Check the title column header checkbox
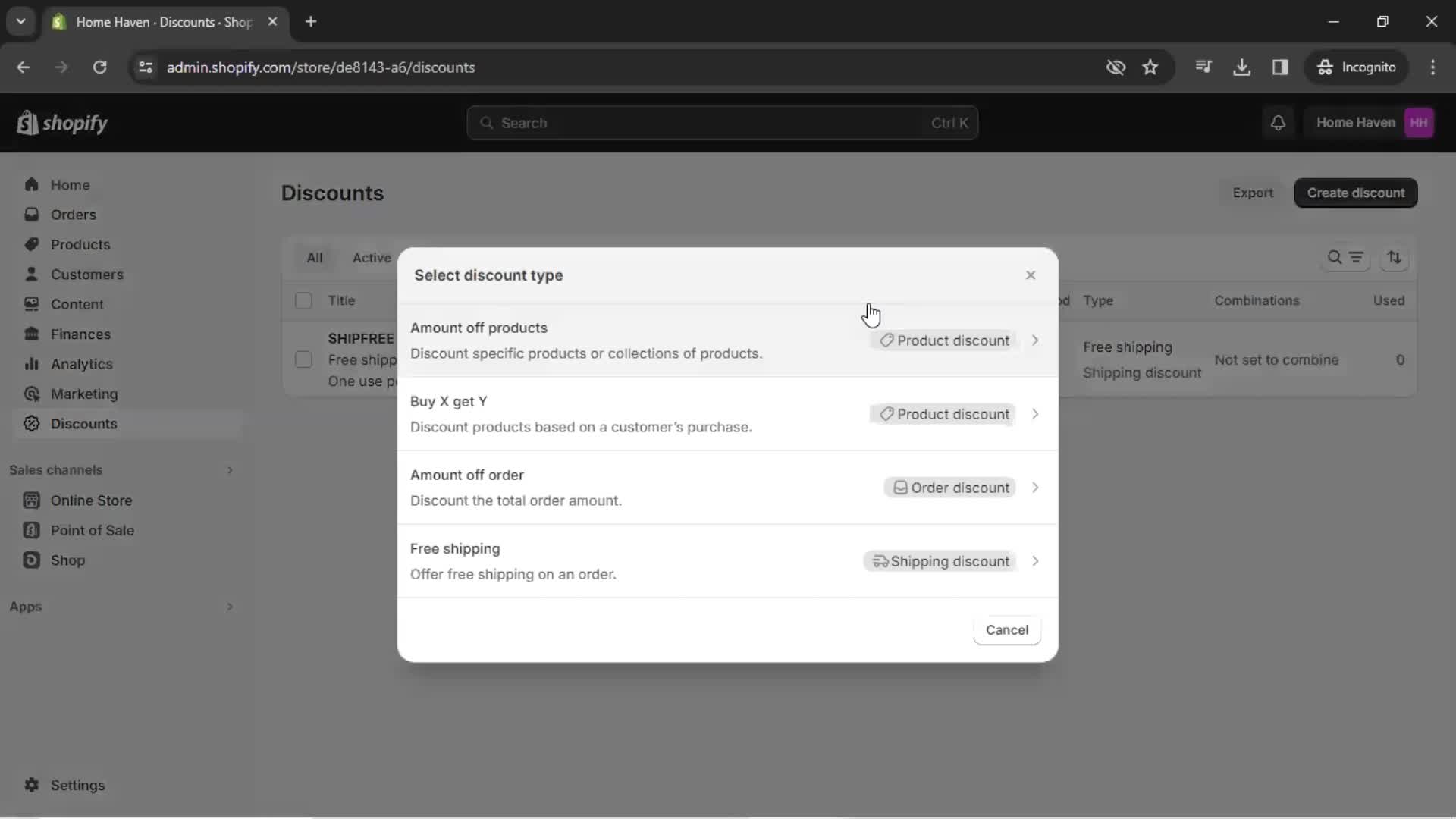The height and width of the screenshot is (819, 1456). [304, 300]
